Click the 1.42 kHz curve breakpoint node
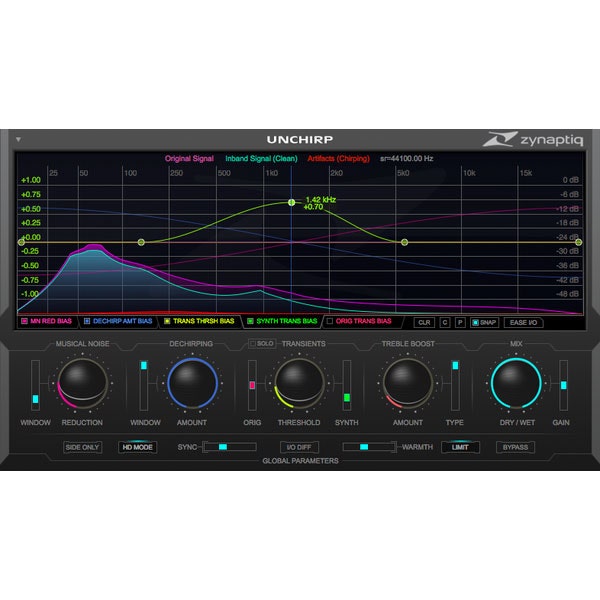Viewport: 600px width, 600px height. (x=291, y=203)
